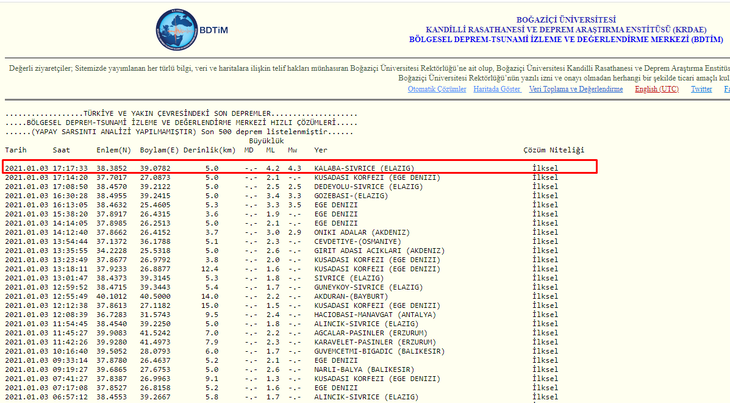Switch to English (UTC) version
The image size is (730, 403).
tap(656, 89)
